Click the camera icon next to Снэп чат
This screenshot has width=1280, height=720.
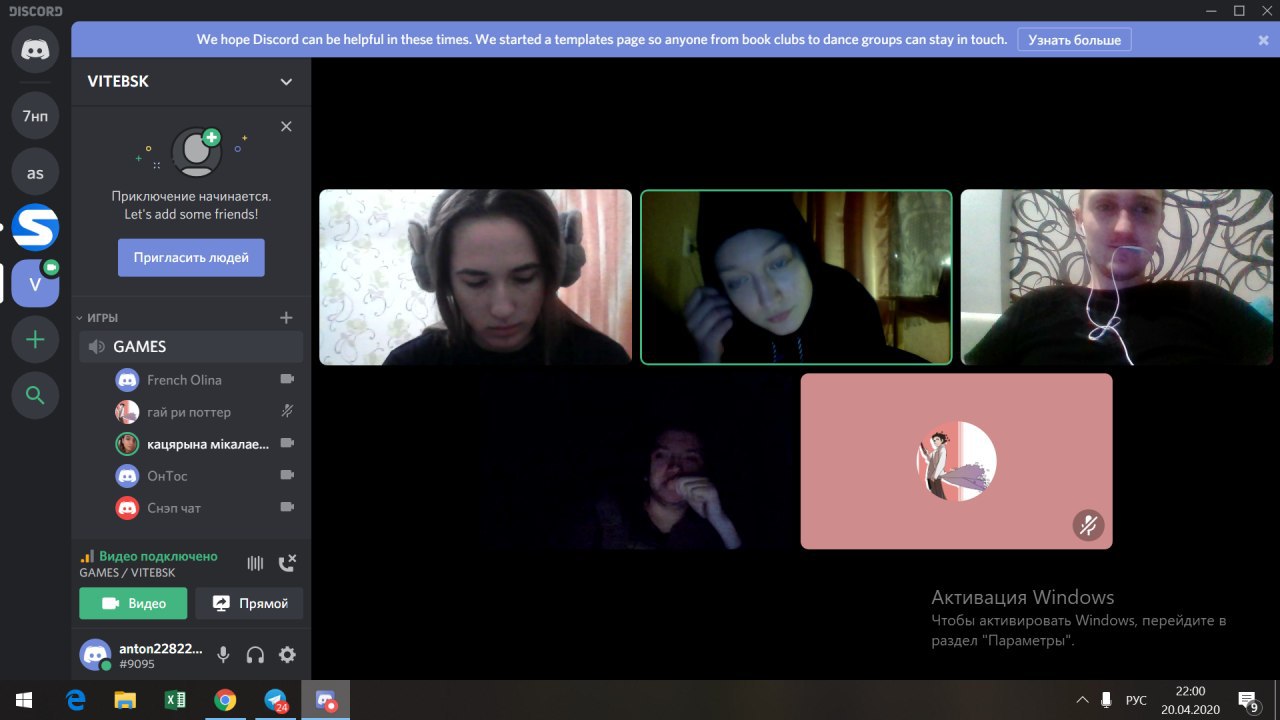pos(287,507)
